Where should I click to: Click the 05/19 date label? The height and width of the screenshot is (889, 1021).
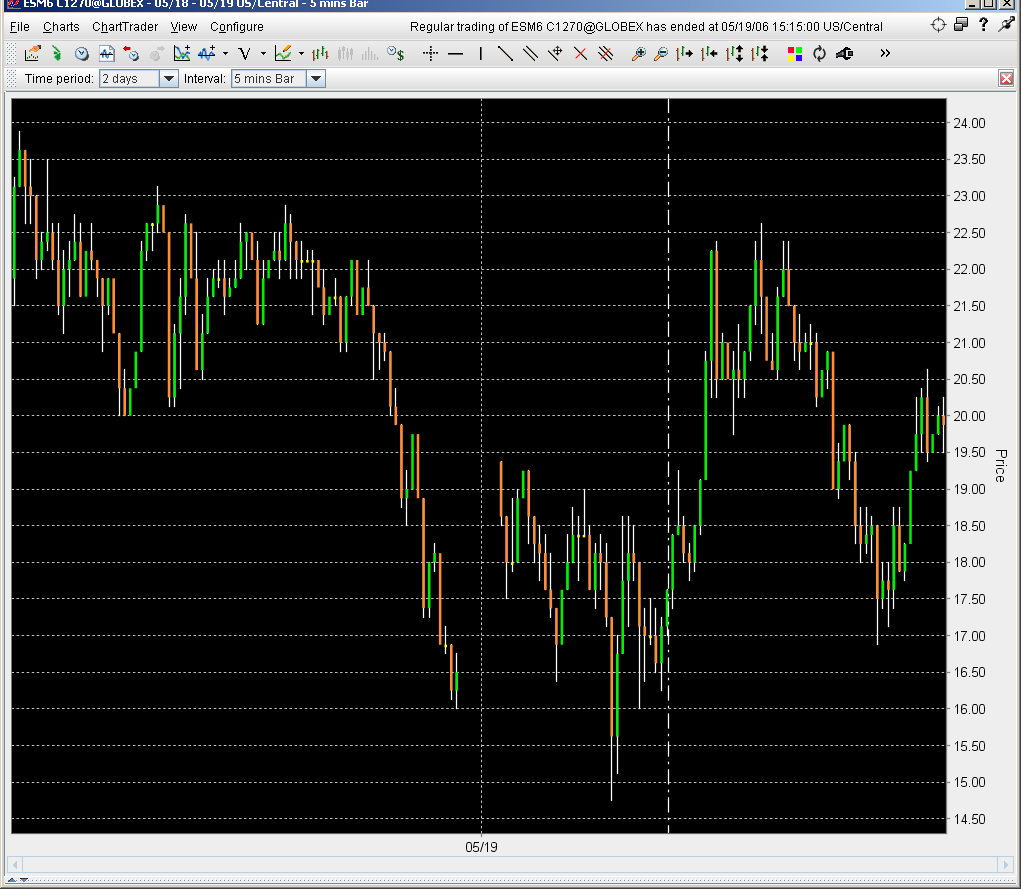(481, 847)
